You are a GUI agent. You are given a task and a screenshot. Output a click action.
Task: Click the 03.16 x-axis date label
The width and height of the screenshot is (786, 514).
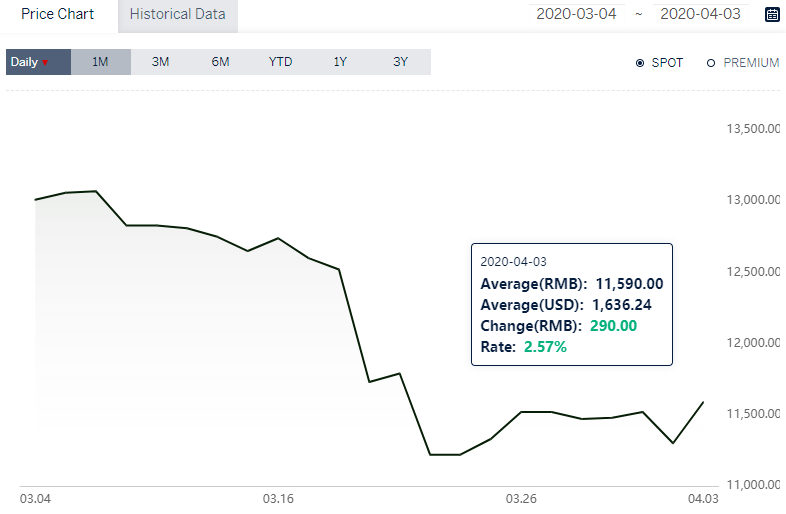pyautogui.click(x=278, y=499)
